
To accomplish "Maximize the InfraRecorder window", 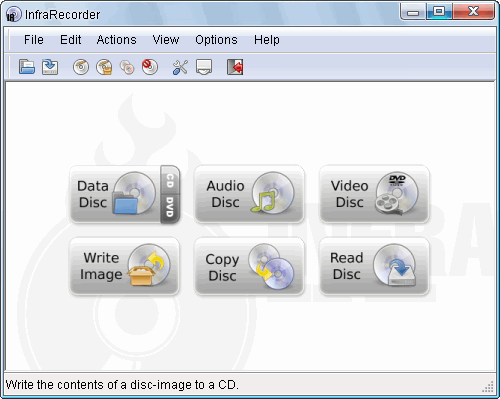I will [439, 12].
